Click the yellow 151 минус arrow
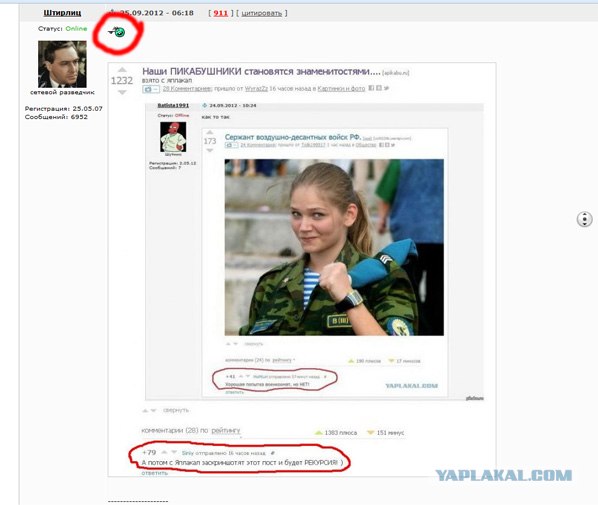Screen dimensions: 598x505 pyautogui.click(x=370, y=433)
